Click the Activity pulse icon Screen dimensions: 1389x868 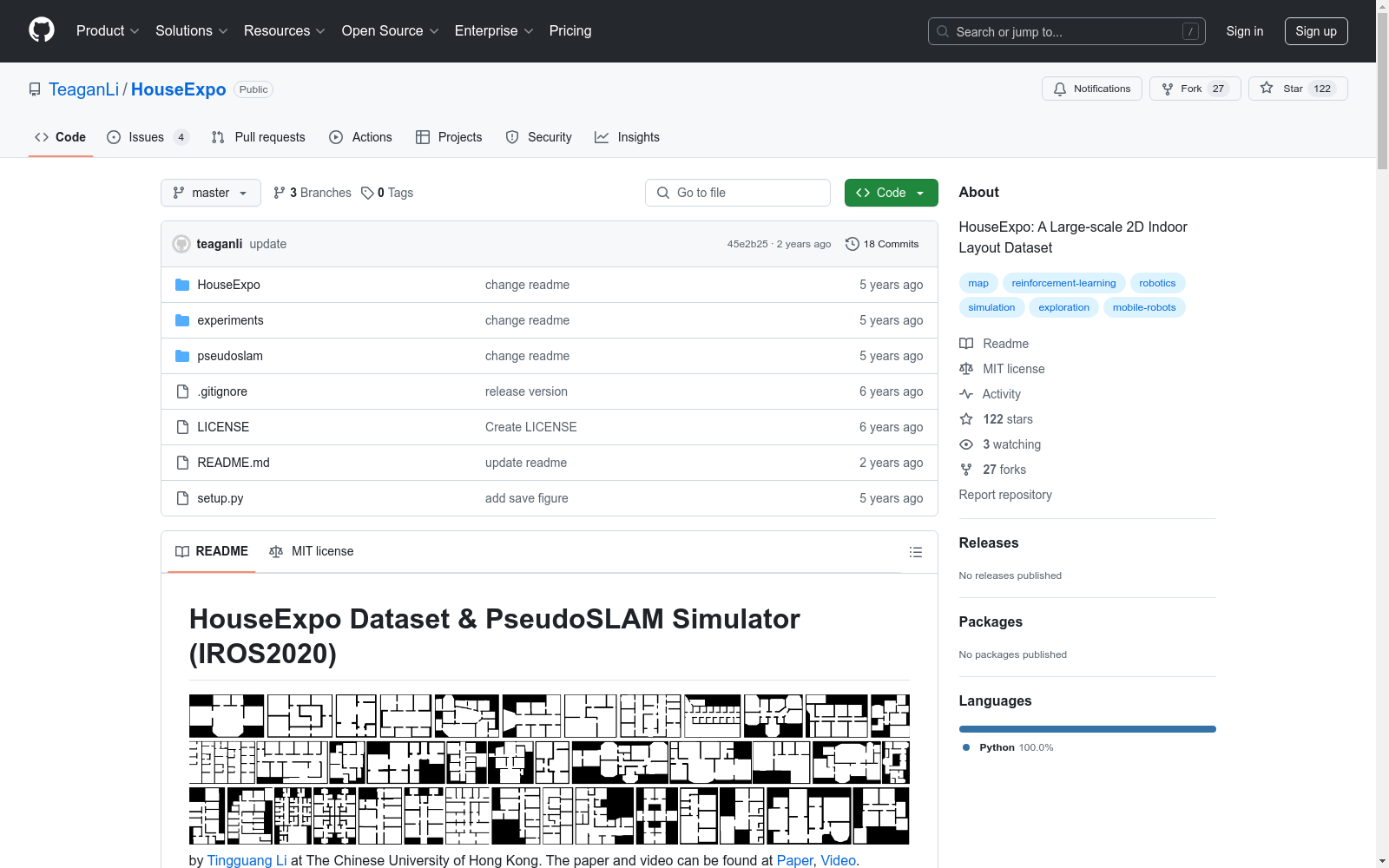(x=966, y=394)
